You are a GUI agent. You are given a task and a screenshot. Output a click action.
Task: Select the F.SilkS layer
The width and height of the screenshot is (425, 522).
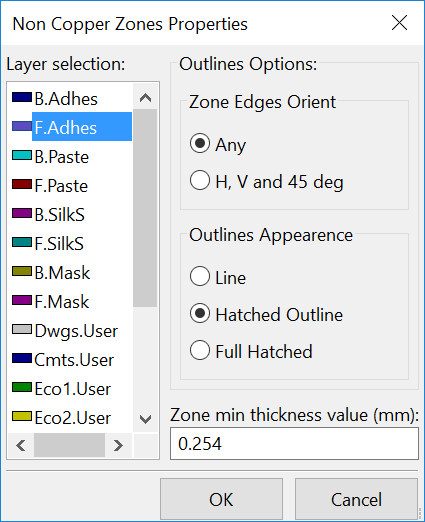click(x=59, y=244)
